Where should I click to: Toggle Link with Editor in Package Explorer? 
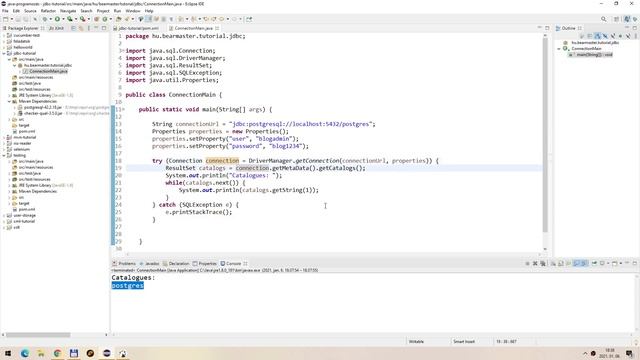pos(81,28)
